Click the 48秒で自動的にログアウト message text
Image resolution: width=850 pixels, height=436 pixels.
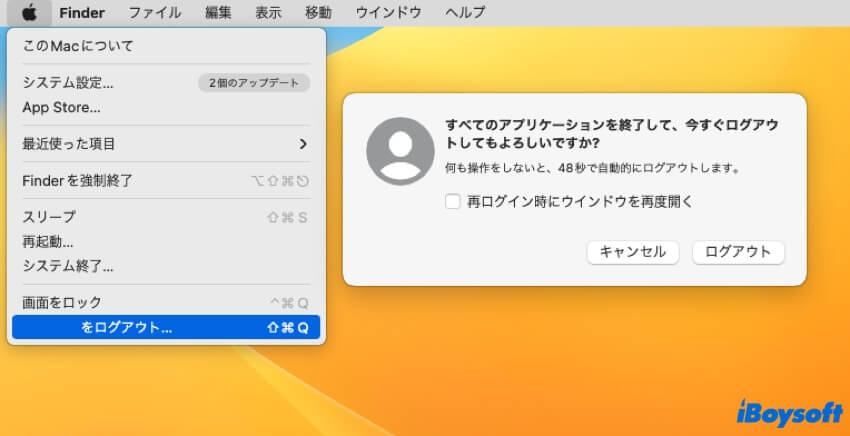click(593, 168)
